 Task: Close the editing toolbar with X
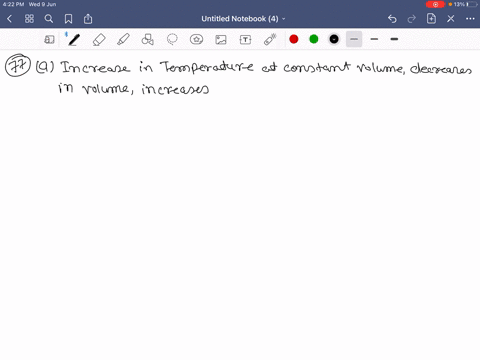pyautogui.click(x=451, y=19)
